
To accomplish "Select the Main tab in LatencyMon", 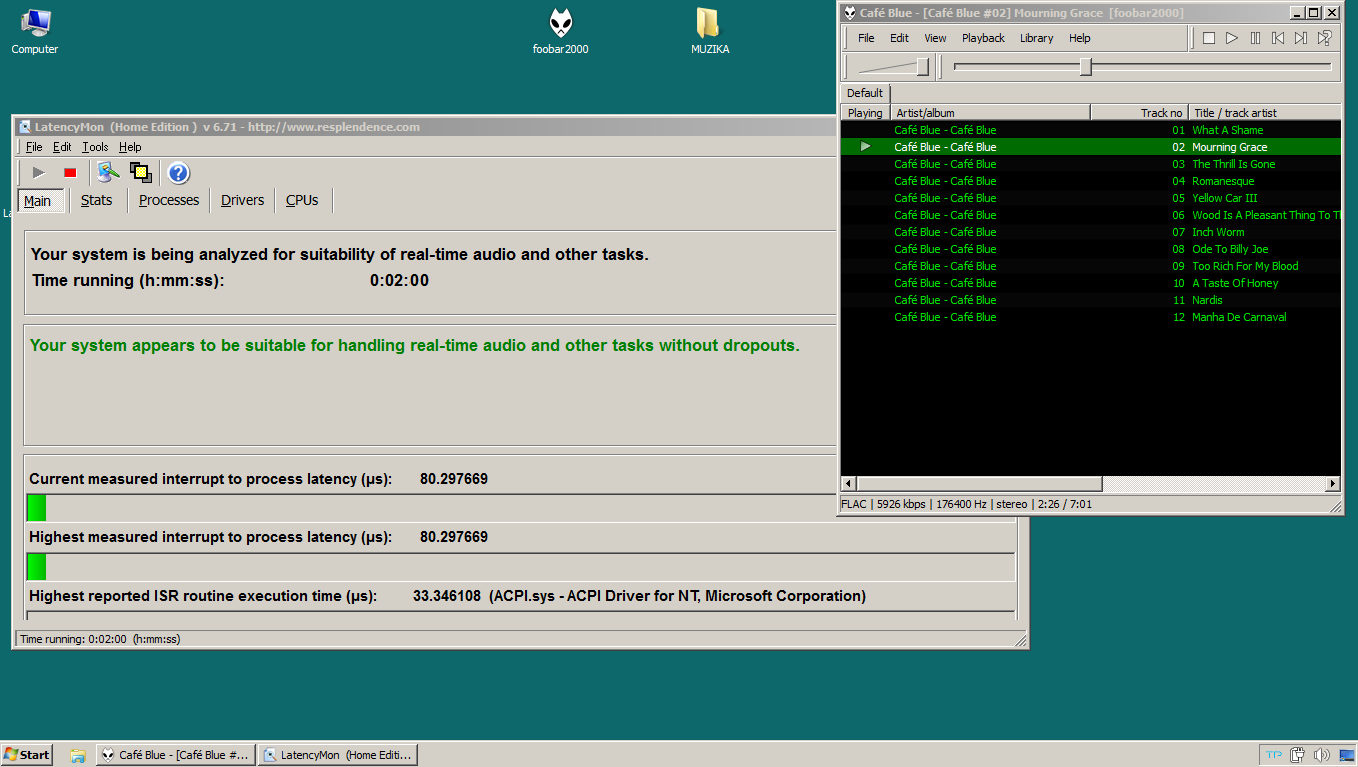I will click(40, 201).
